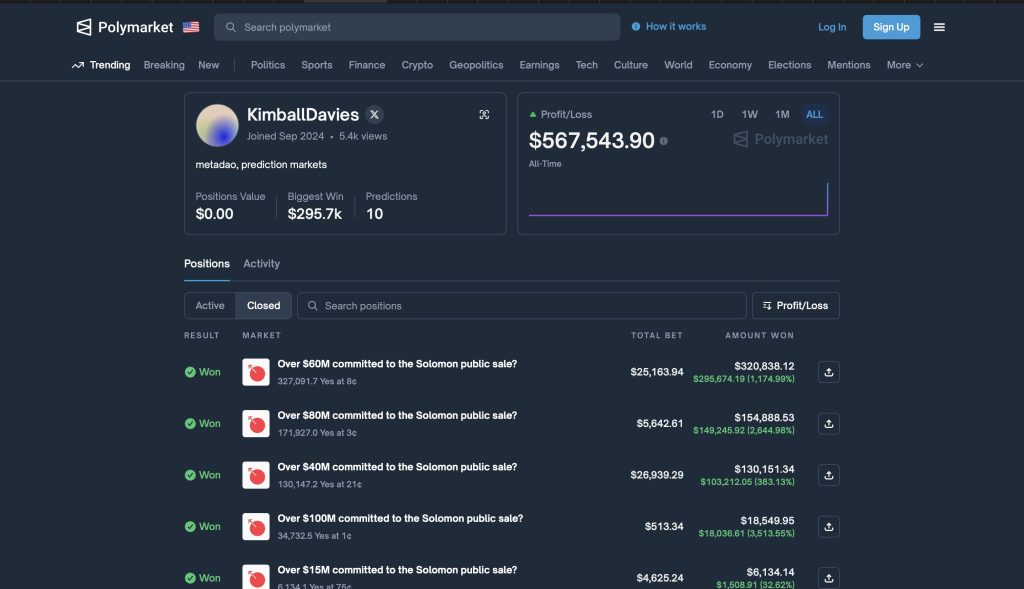Click the expand icon on profile card

pos(484,115)
